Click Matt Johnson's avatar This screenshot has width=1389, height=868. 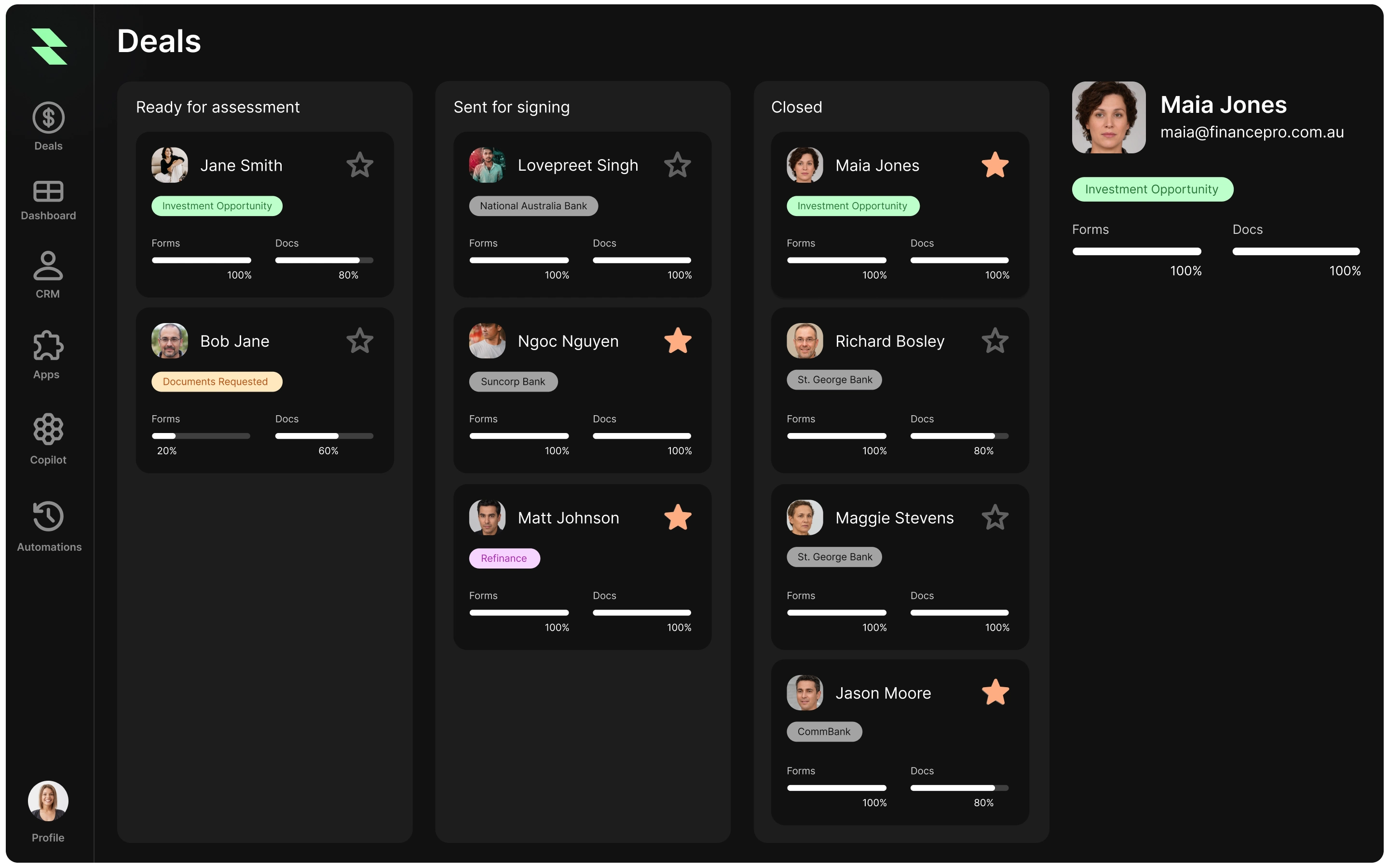tap(487, 517)
